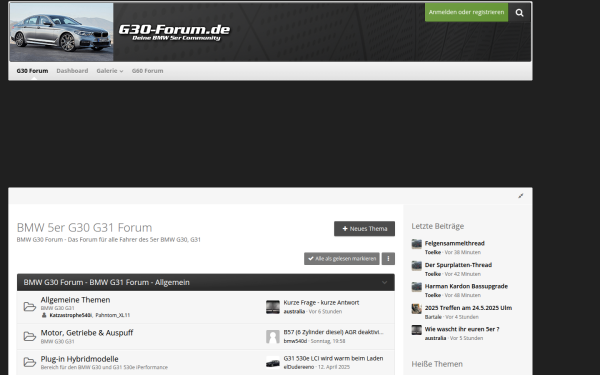Viewport: 600px width, 375px height.
Task: Open thread B57 (6 Zylinder diesel) AGR
Action: 333,332
